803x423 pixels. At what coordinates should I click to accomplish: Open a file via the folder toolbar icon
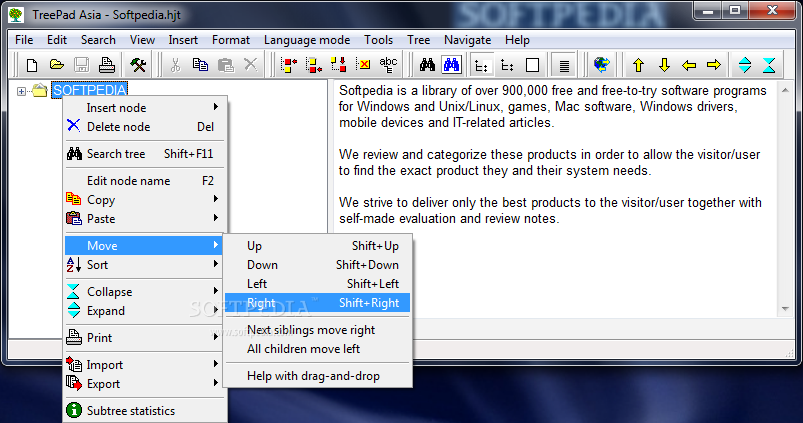pyautogui.click(x=56, y=65)
